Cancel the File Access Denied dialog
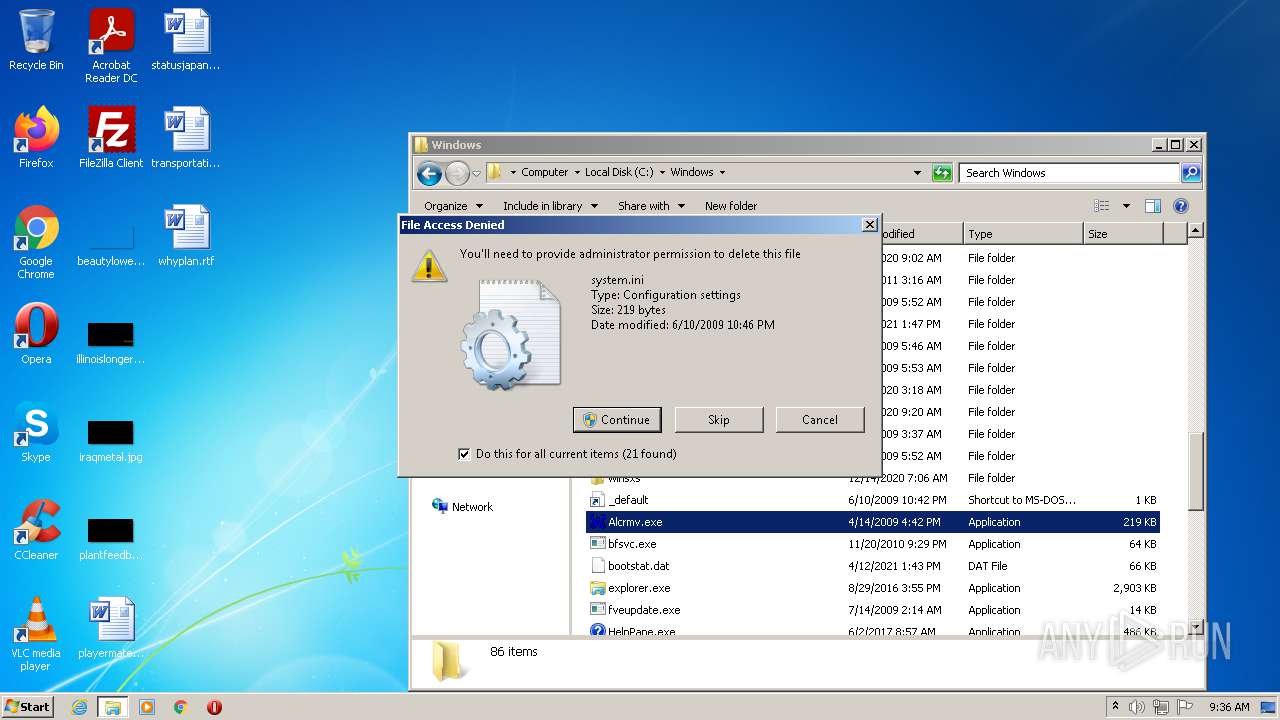The width and height of the screenshot is (1280, 720). (x=820, y=420)
